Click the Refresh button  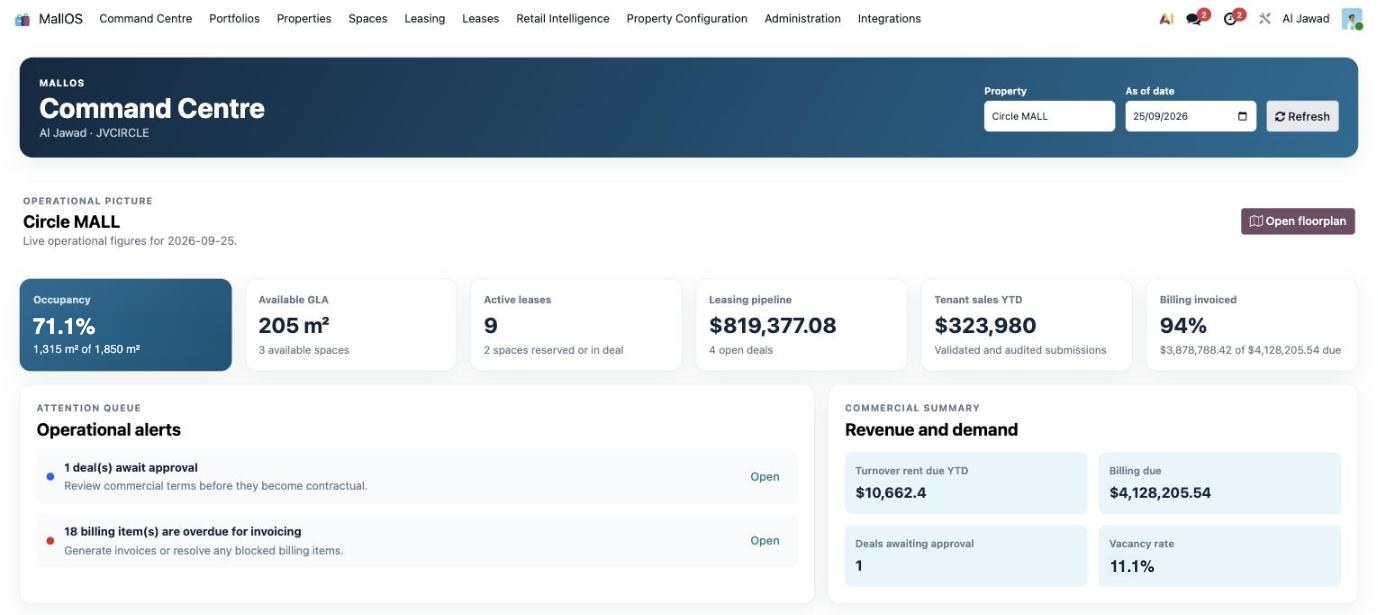click(x=1302, y=116)
